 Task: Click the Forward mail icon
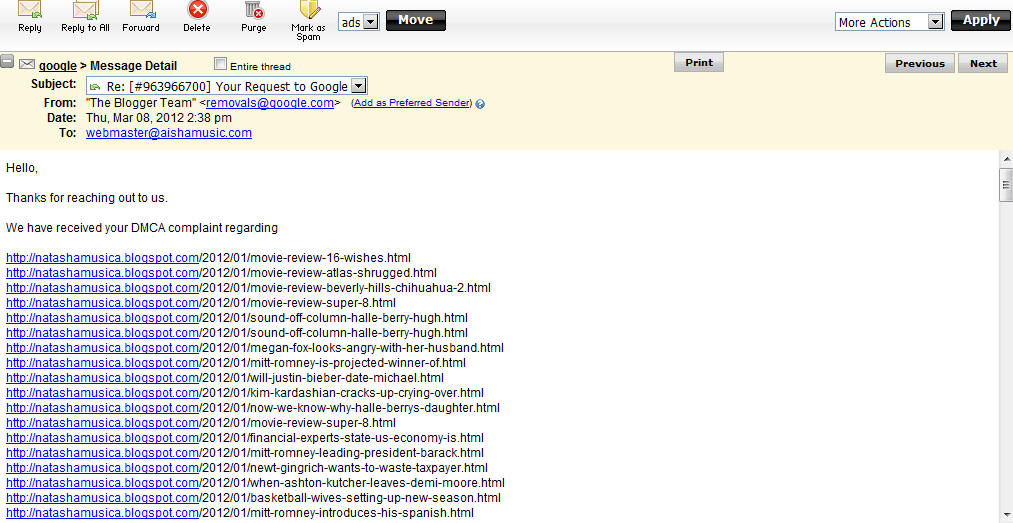click(x=141, y=9)
